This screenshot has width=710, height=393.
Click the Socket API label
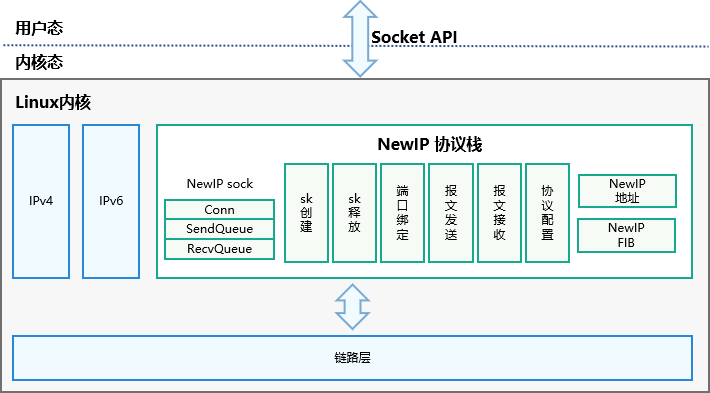pyautogui.click(x=414, y=38)
